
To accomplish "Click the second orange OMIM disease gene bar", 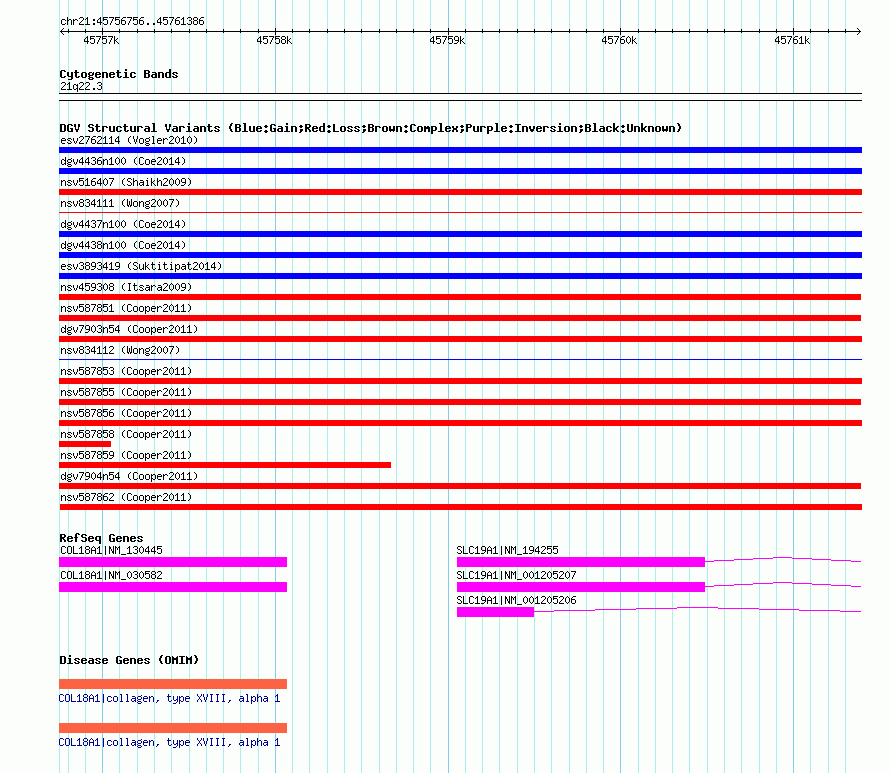I will (x=173, y=728).
